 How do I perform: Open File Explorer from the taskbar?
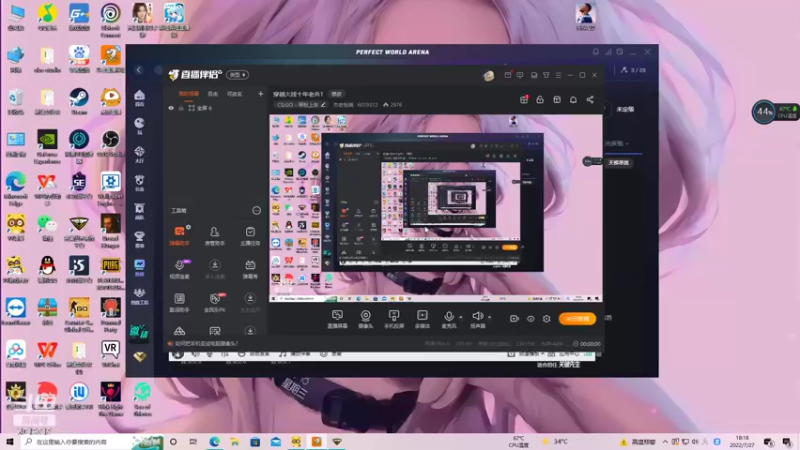pyautogui.click(x=234, y=441)
